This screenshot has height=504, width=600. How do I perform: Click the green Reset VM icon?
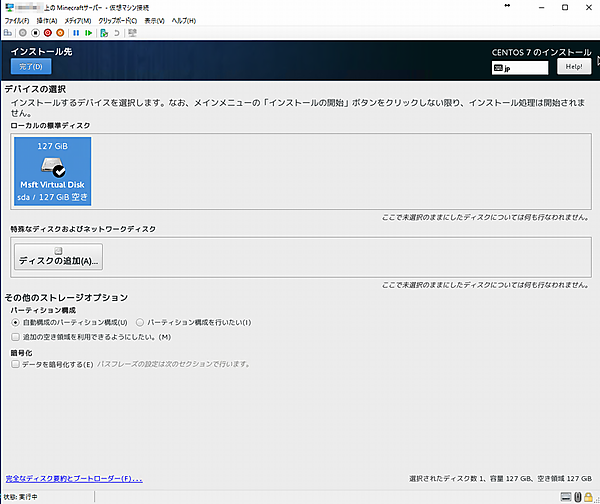point(89,32)
